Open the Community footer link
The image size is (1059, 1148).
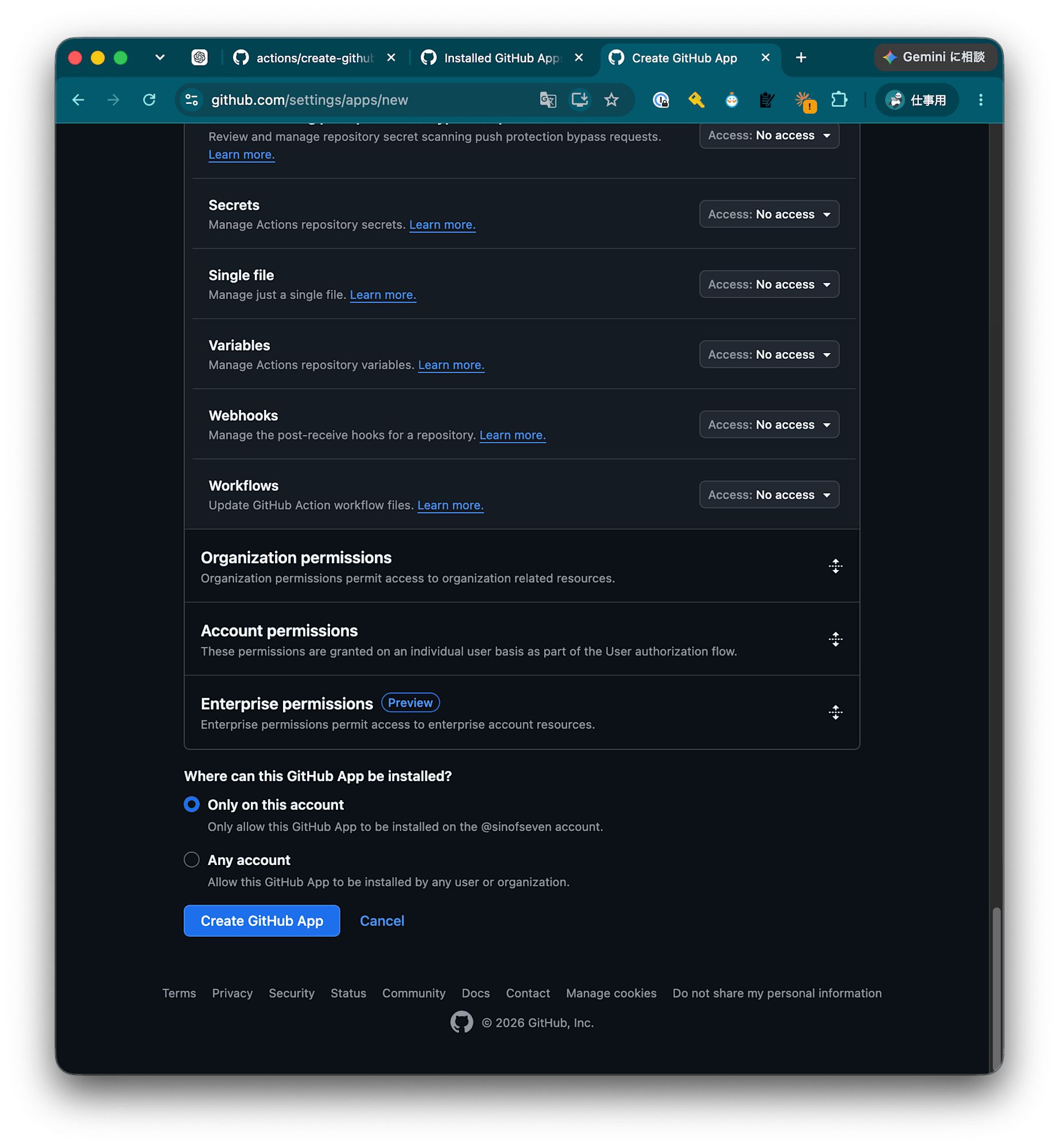[x=413, y=992]
